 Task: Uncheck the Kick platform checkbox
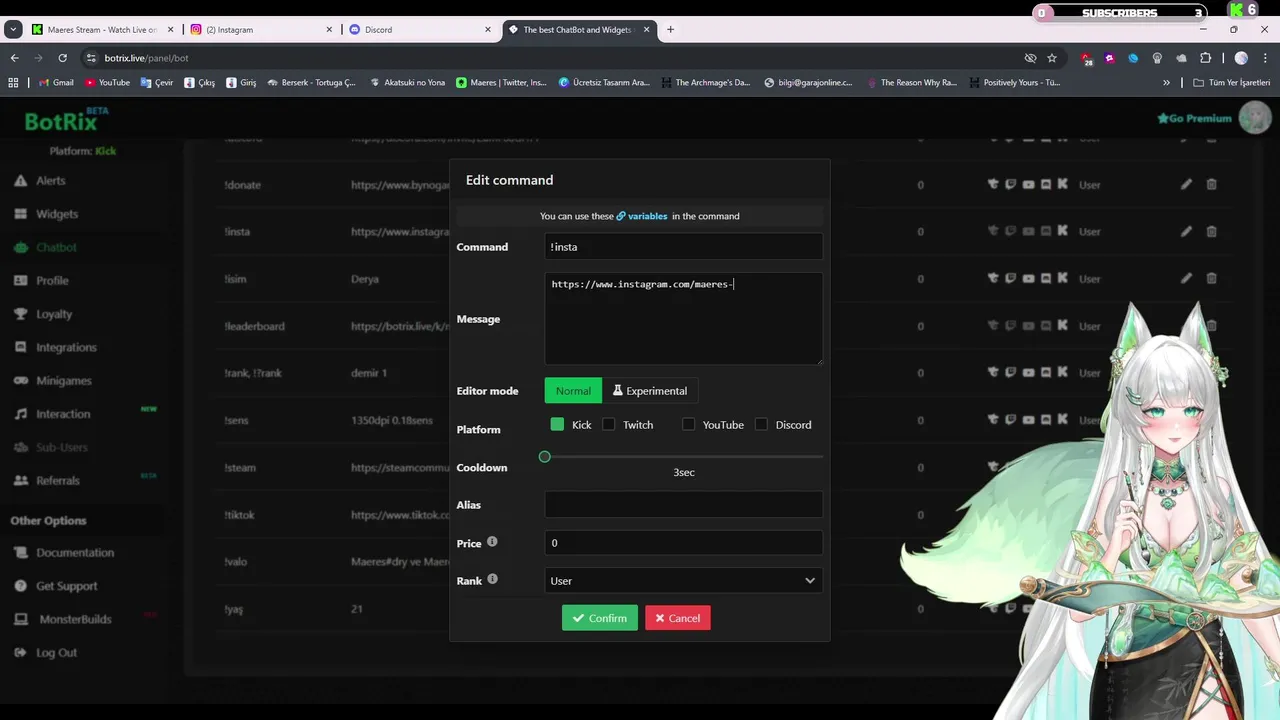coord(558,425)
